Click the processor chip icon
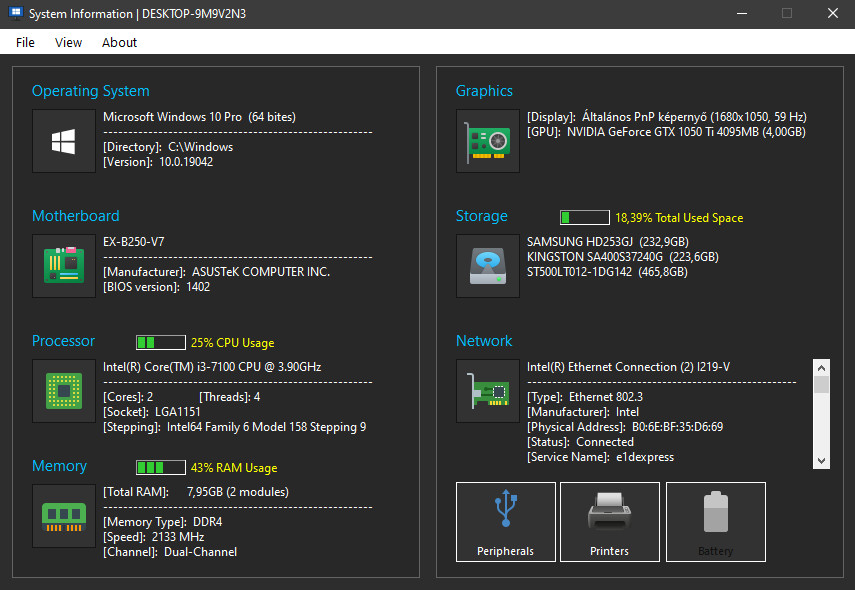 click(x=64, y=391)
